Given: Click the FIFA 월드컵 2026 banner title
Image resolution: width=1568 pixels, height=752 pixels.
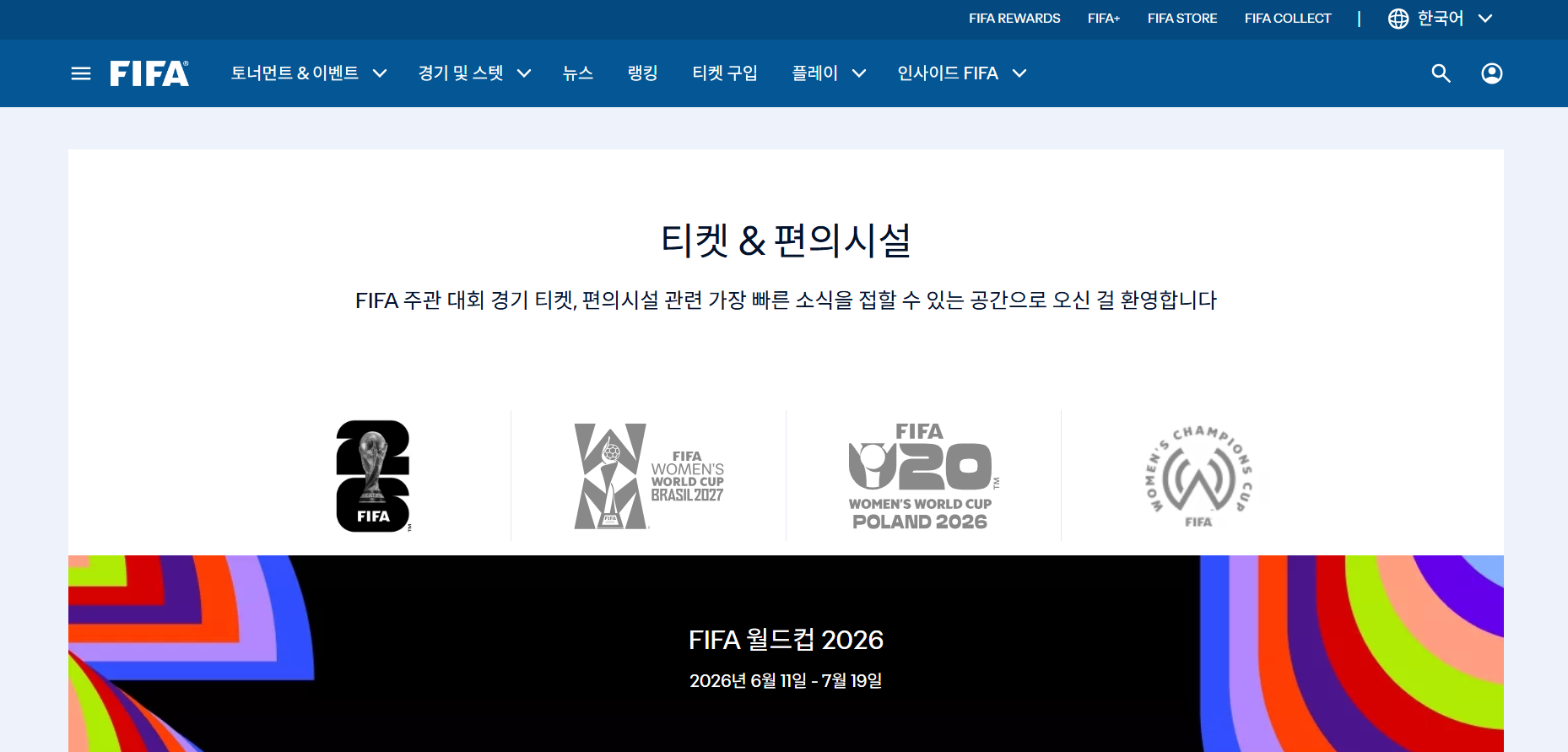Looking at the screenshot, I should (x=786, y=640).
